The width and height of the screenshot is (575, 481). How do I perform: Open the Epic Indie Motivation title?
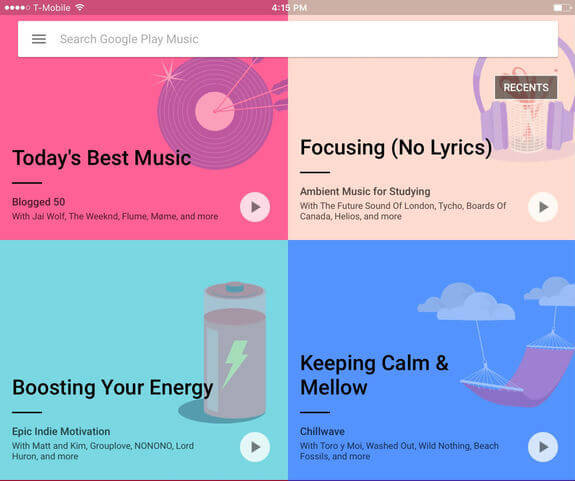click(x=61, y=432)
